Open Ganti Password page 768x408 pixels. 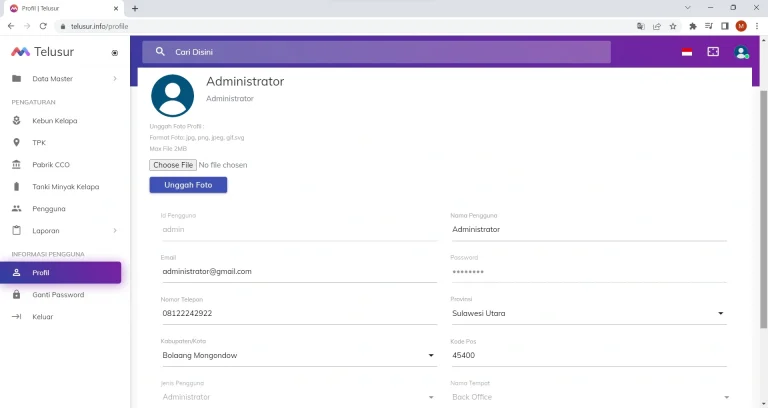58,295
